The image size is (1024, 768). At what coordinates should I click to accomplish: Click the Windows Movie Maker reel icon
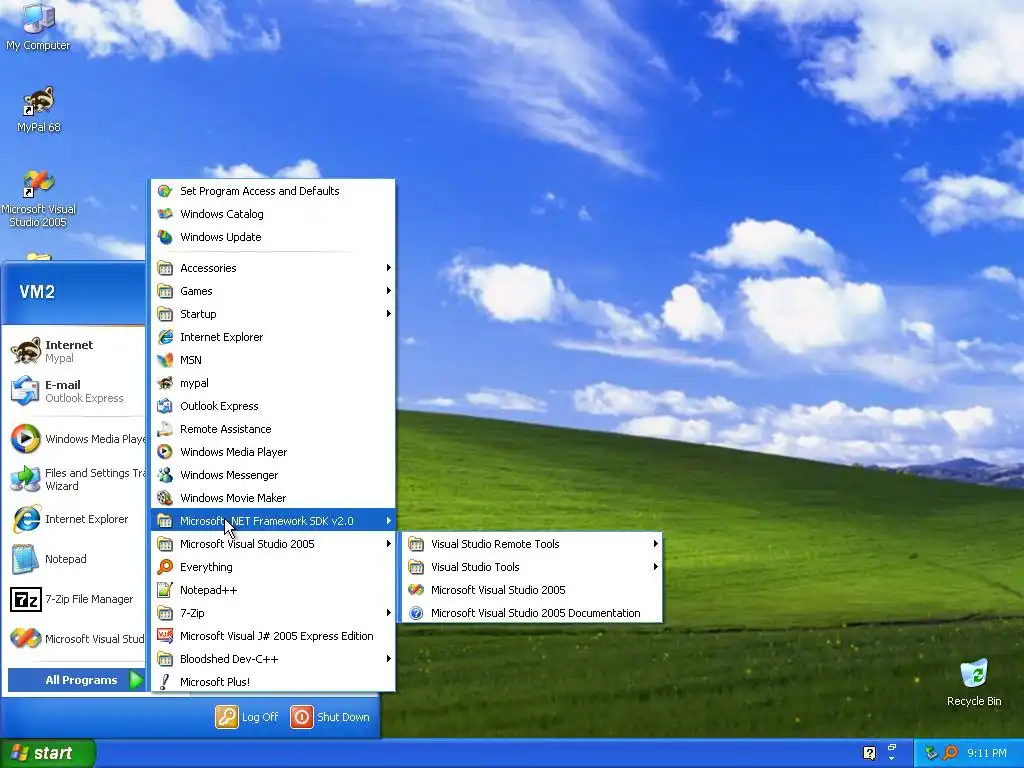tap(165, 498)
